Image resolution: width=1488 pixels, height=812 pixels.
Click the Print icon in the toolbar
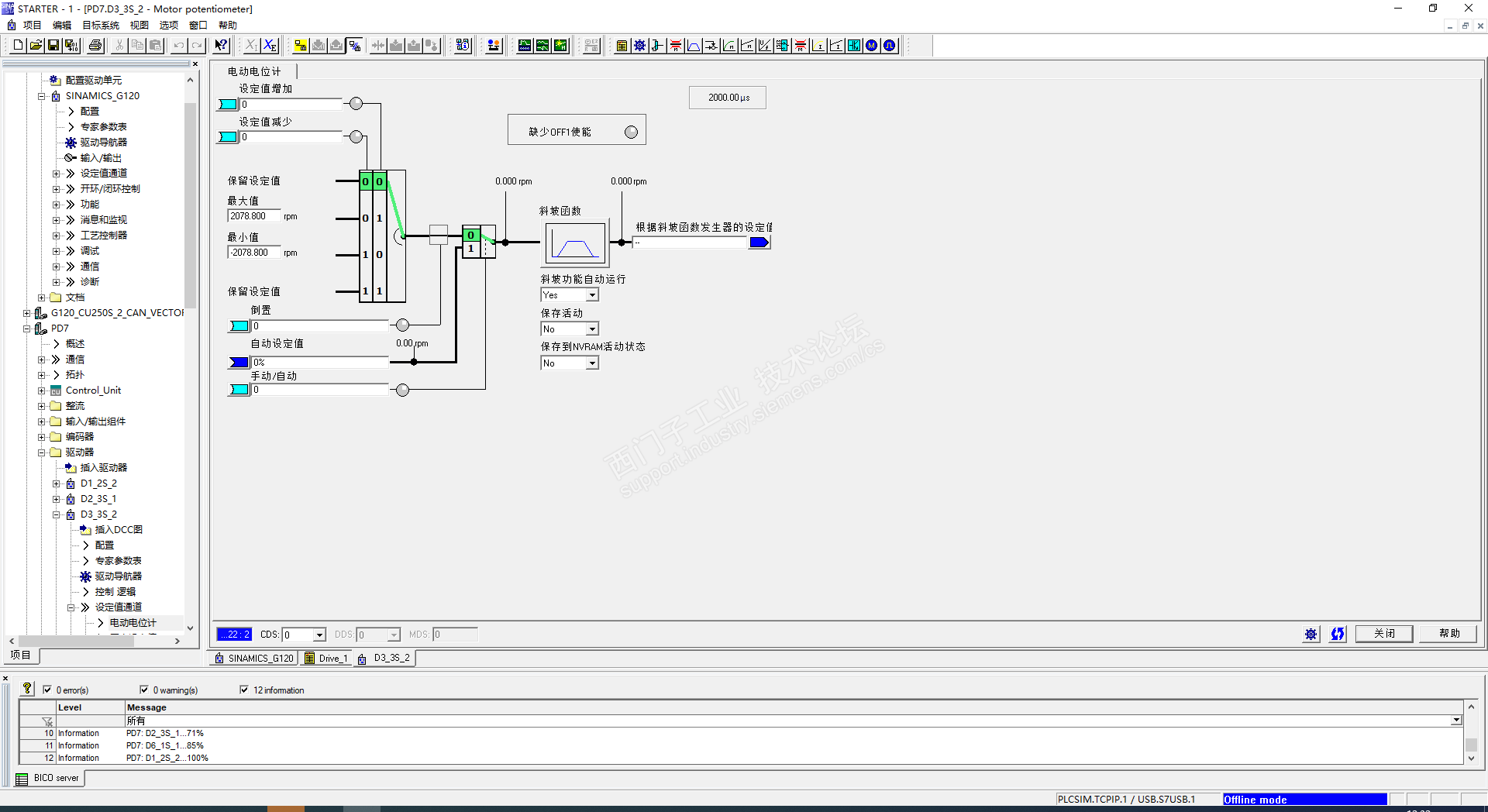[x=95, y=46]
